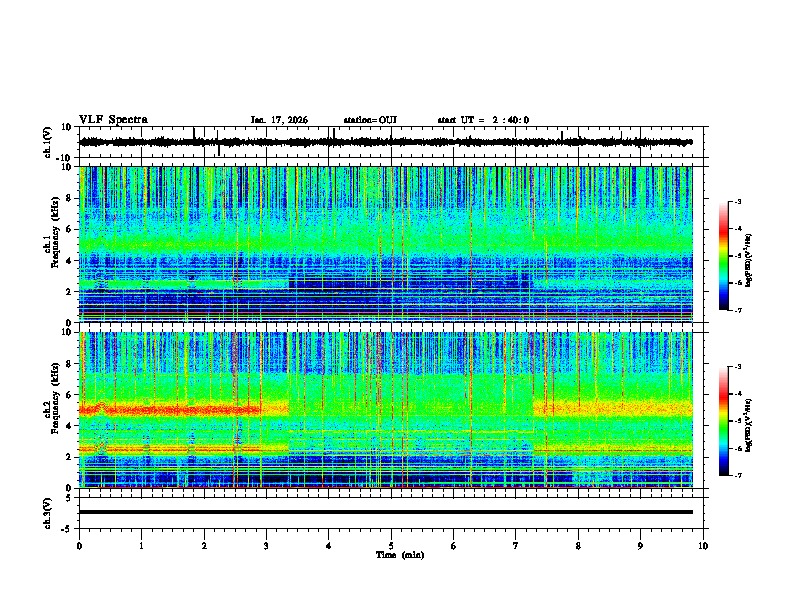The height and width of the screenshot is (612, 792).
Task: Select the 4 minute tick label on time axis
Action: 328,546
